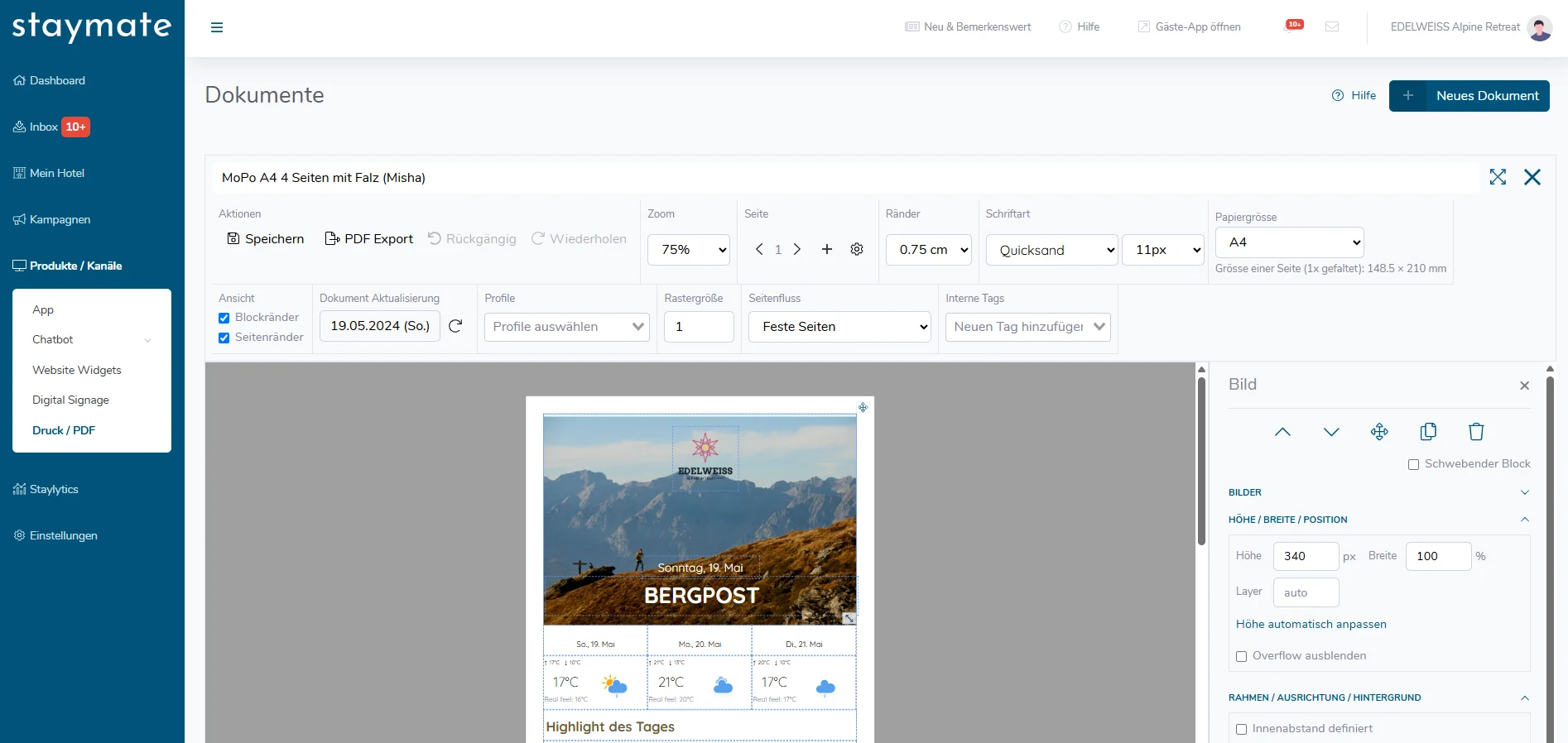1568x743 pixels.
Task: Click the canvas vertical scrollbar
Action: point(1201,462)
